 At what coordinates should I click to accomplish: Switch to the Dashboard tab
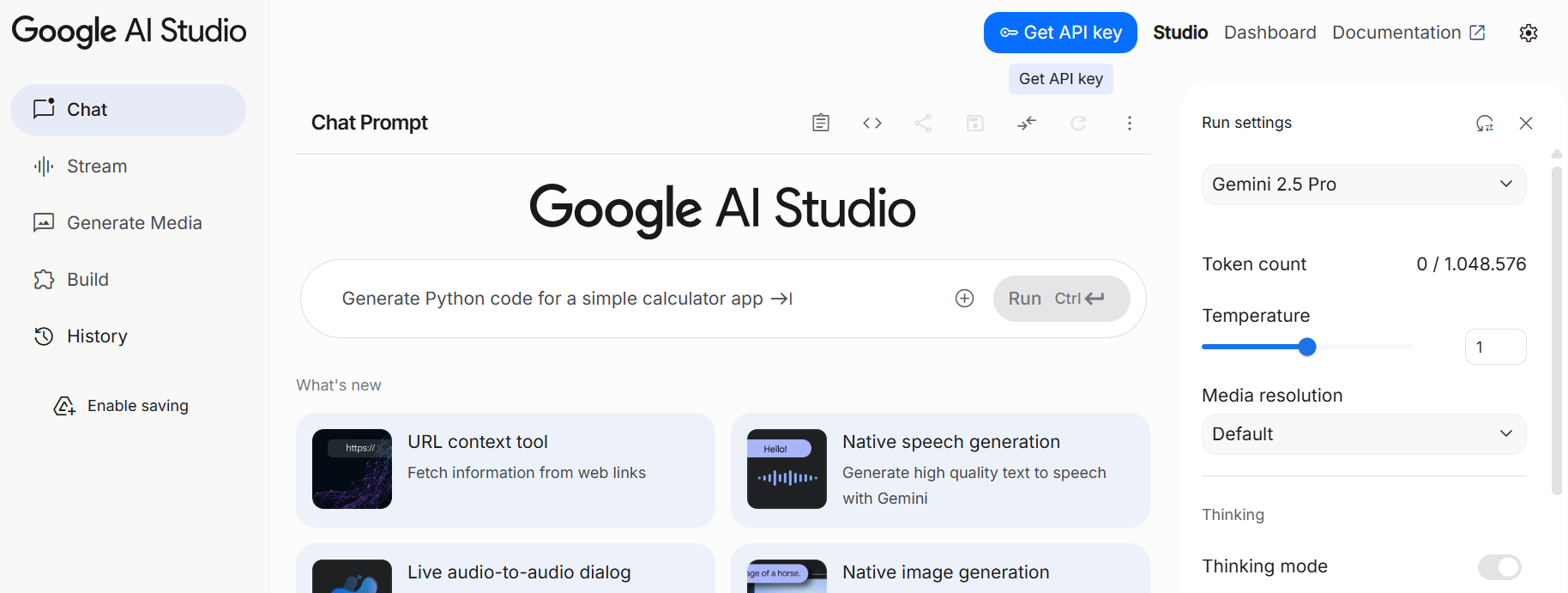tap(1269, 33)
